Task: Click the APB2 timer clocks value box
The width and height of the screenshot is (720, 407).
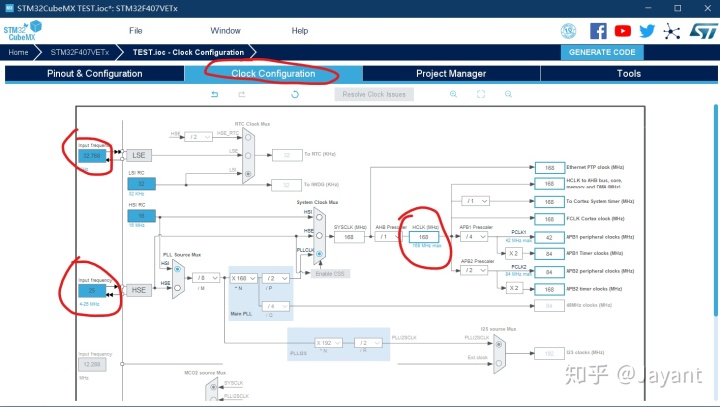Action: [549, 289]
